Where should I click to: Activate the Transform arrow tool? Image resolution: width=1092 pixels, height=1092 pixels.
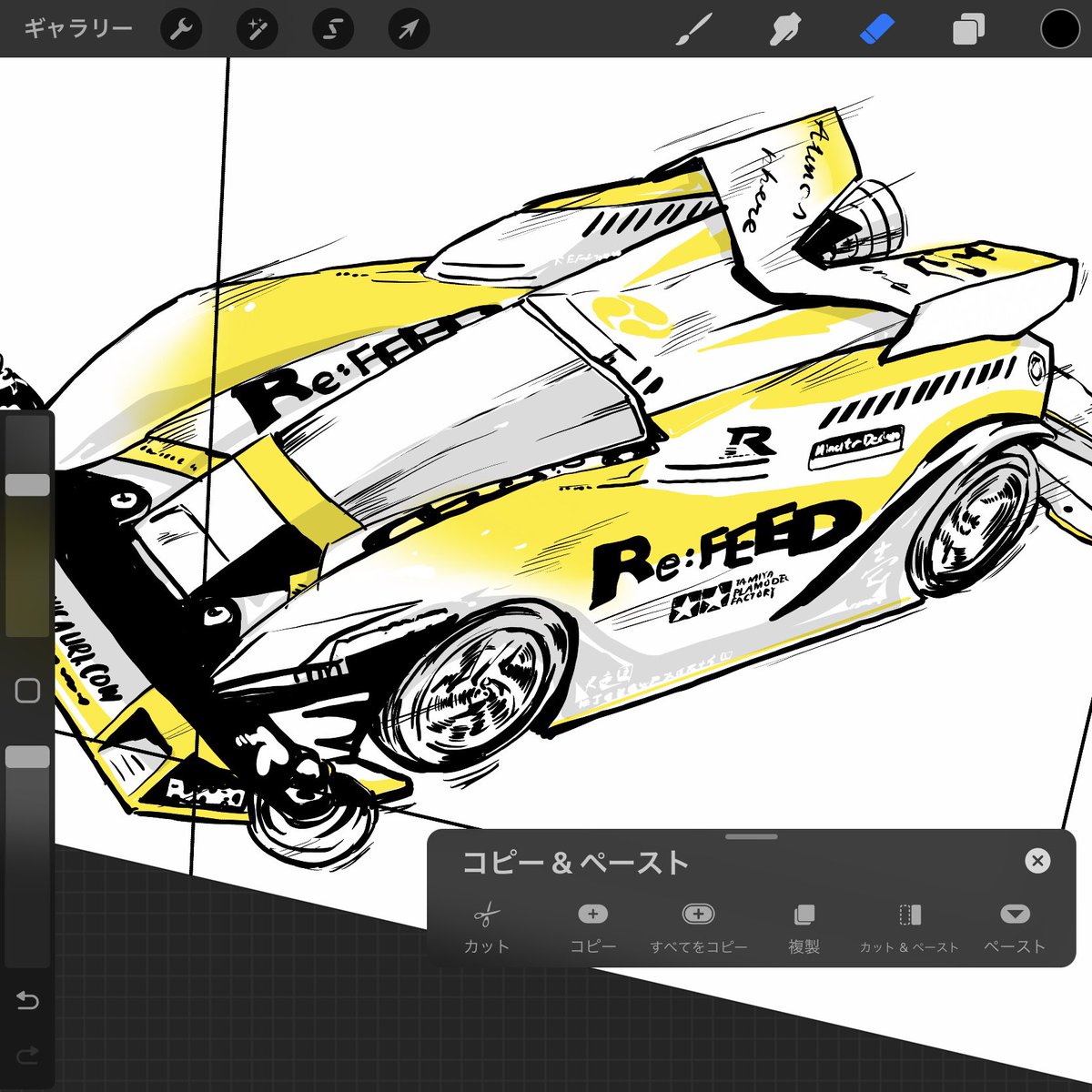(x=409, y=29)
